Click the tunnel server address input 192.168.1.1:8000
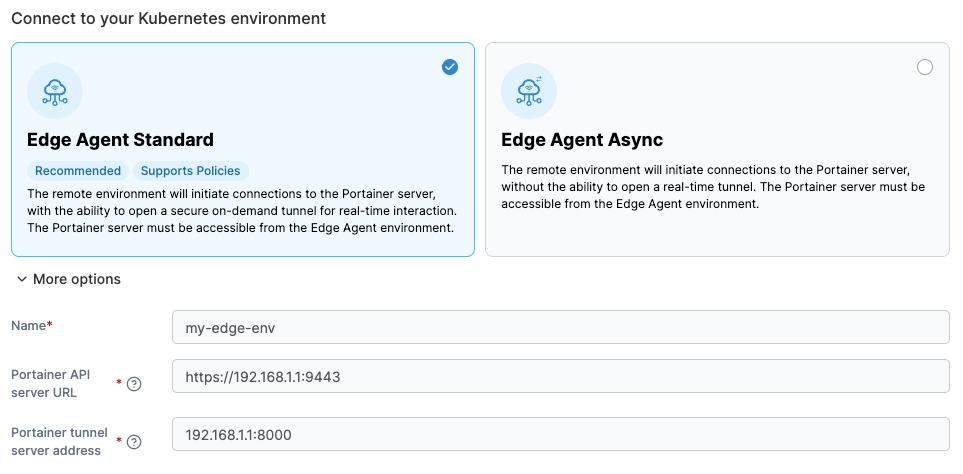This screenshot has width=963, height=474. click(560, 434)
